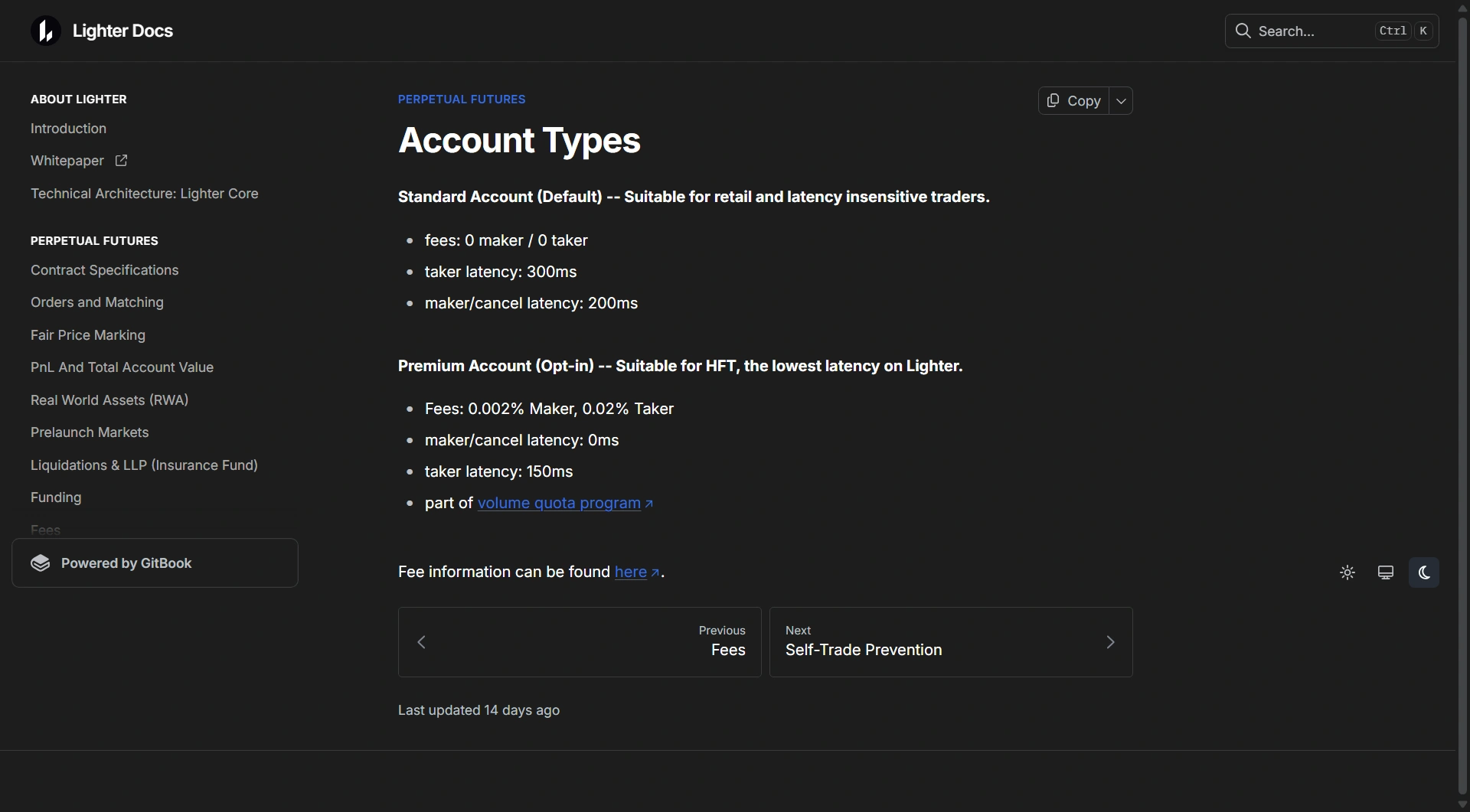Switch to system theme monitor icon
Viewport: 1470px width, 812px height.
point(1386,572)
